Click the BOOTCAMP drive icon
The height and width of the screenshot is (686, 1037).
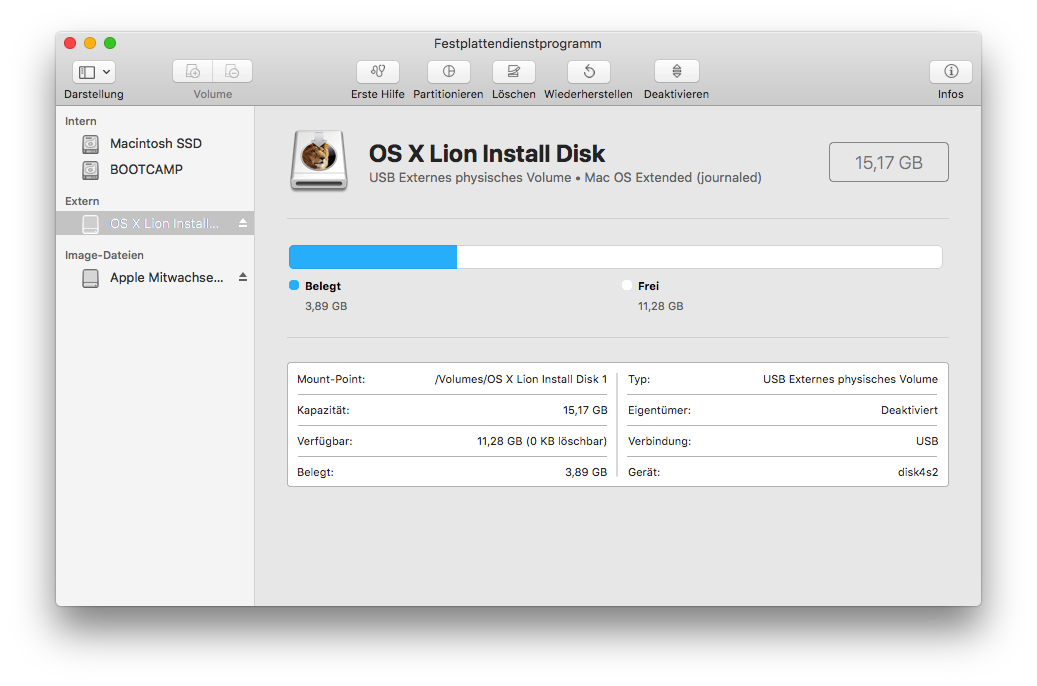[91, 170]
